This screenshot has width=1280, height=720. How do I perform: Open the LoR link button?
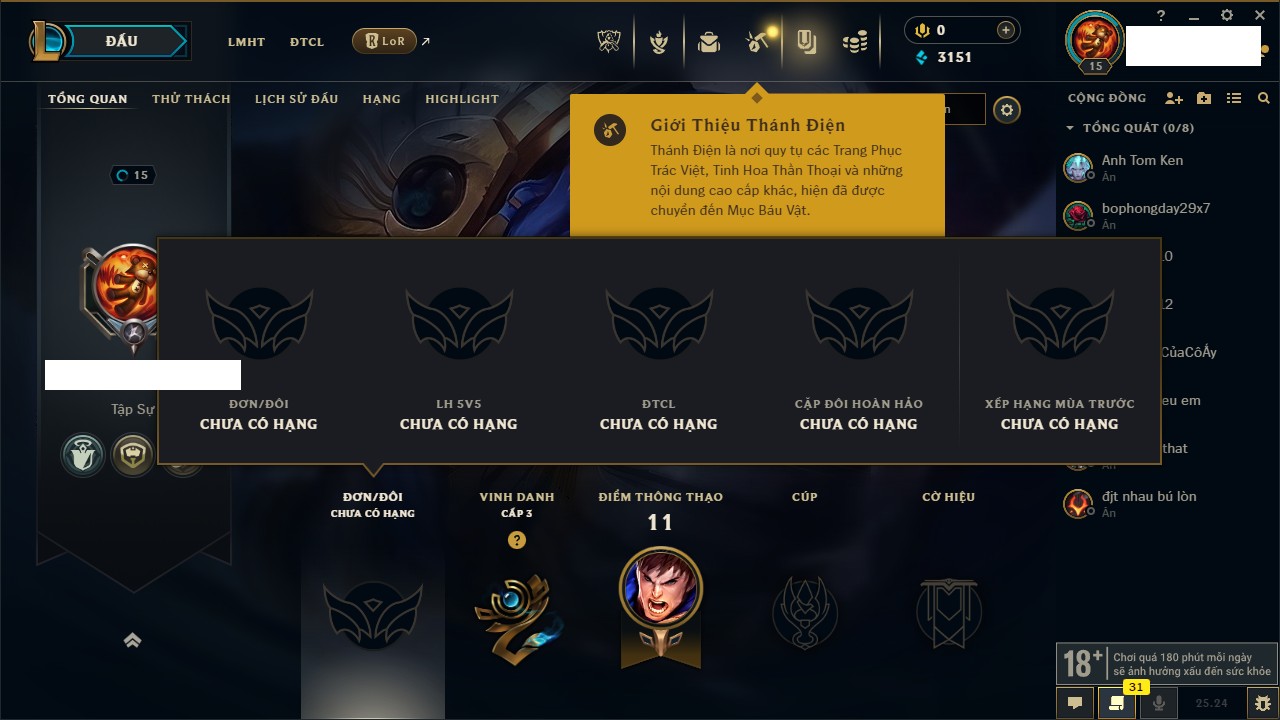pos(384,41)
